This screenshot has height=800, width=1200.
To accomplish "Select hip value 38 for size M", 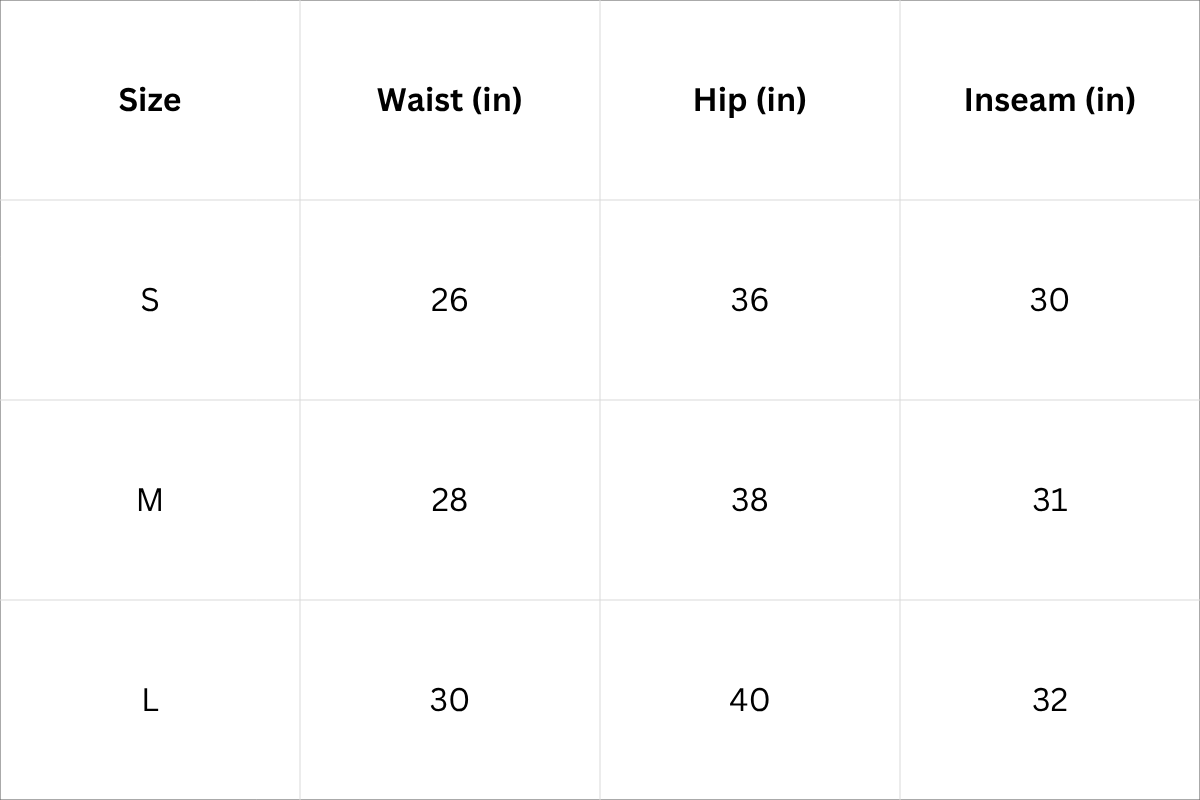I will [749, 500].
